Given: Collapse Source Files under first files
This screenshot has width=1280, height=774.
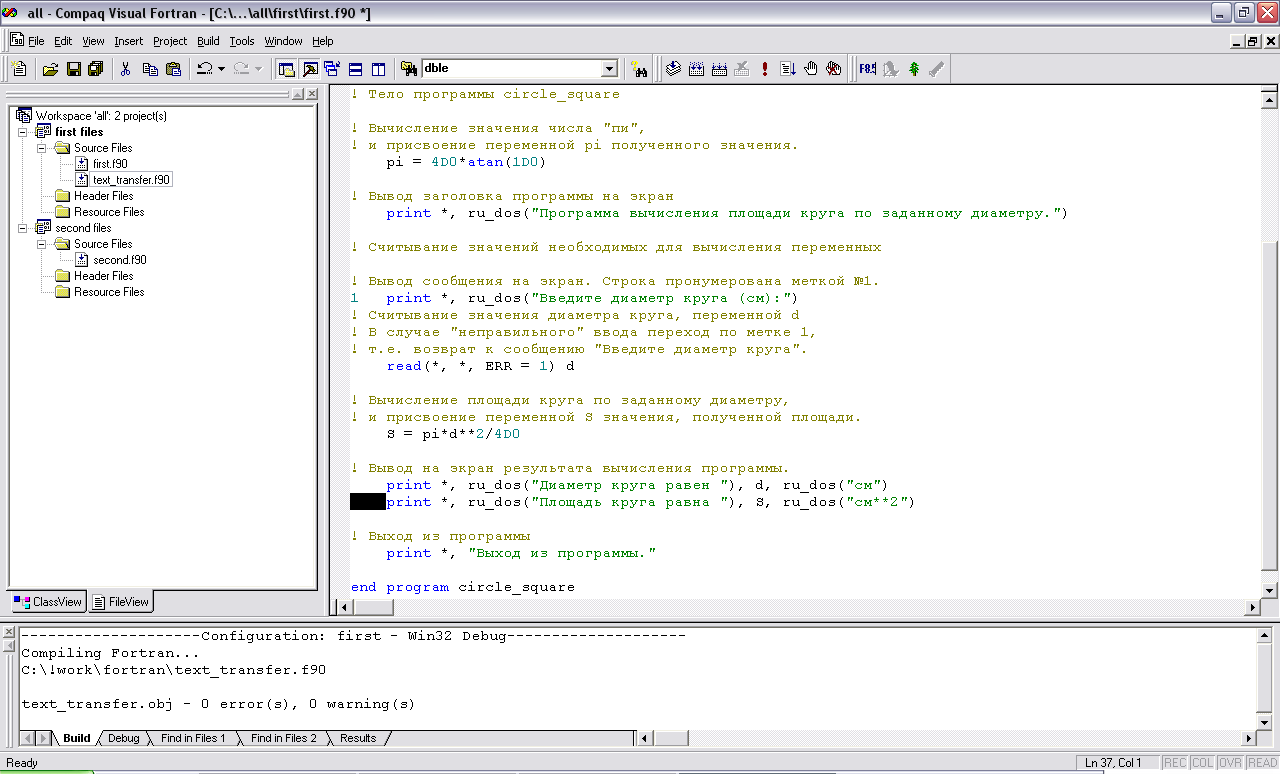Looking at the screenshot, I should click(41, 148).
